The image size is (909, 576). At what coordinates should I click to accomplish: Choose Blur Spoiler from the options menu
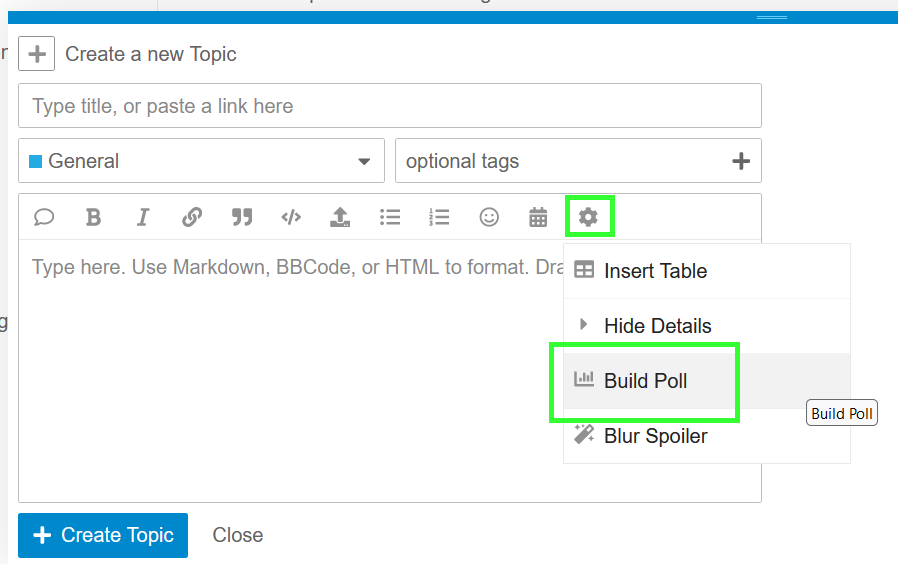(655, 436)
